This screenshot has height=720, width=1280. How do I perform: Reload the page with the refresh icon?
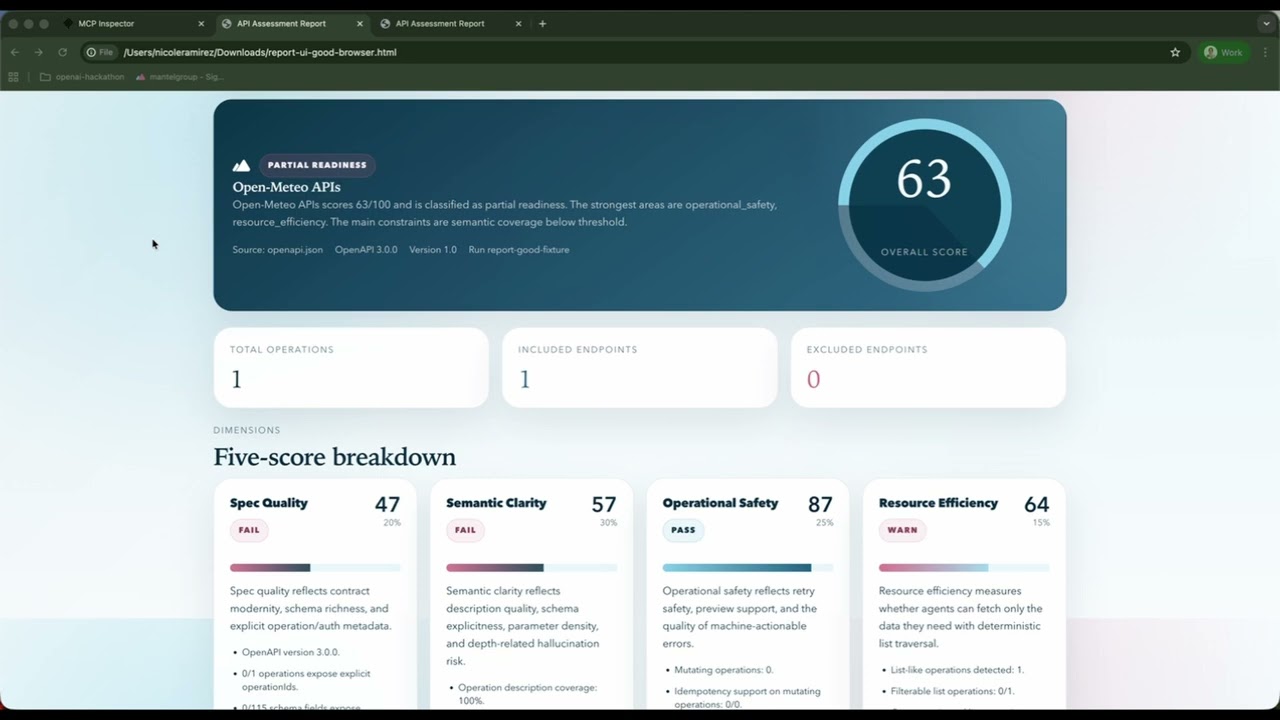62,52
